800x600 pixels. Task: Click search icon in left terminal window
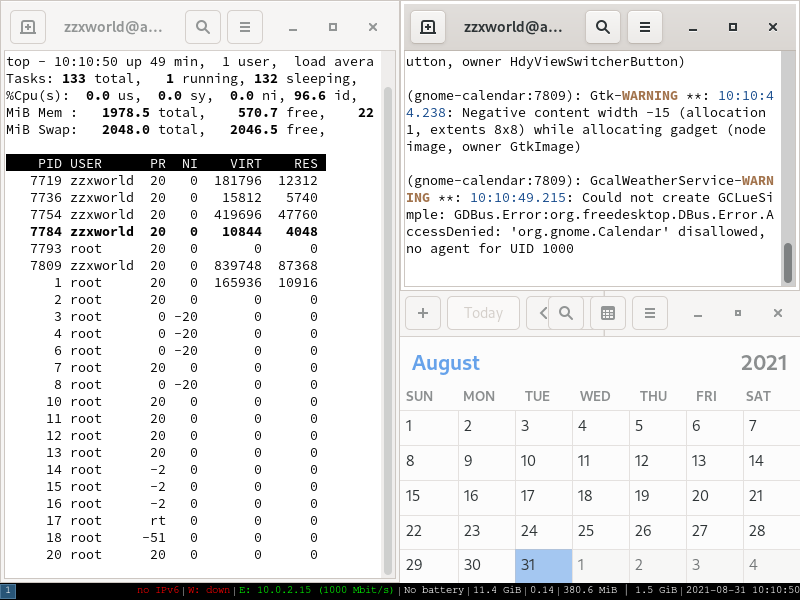[203, 28]
